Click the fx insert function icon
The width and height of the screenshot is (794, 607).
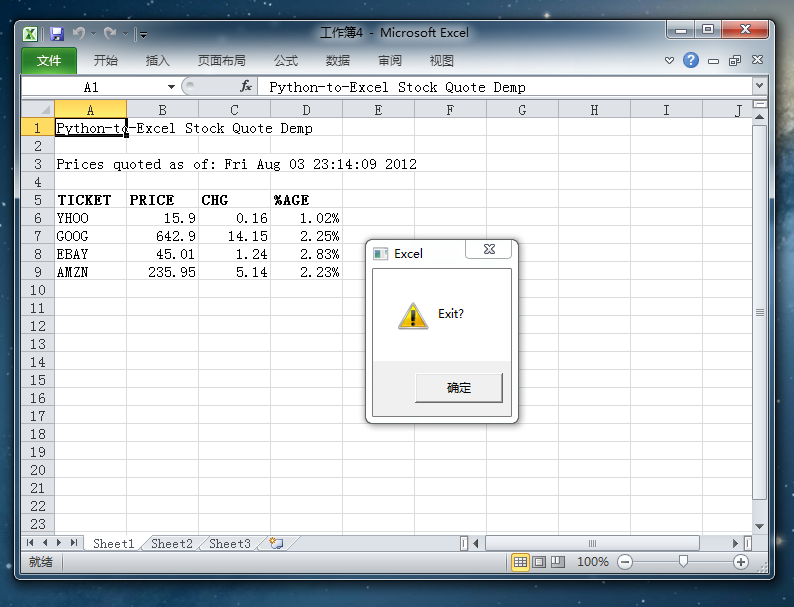246,87
